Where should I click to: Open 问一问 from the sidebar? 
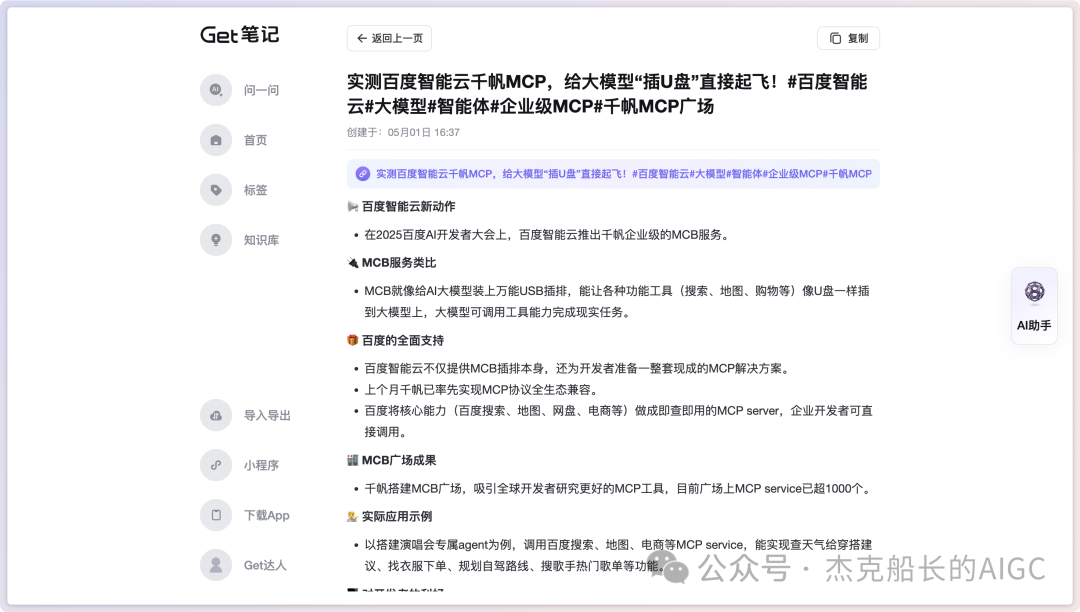pos(261,90)
